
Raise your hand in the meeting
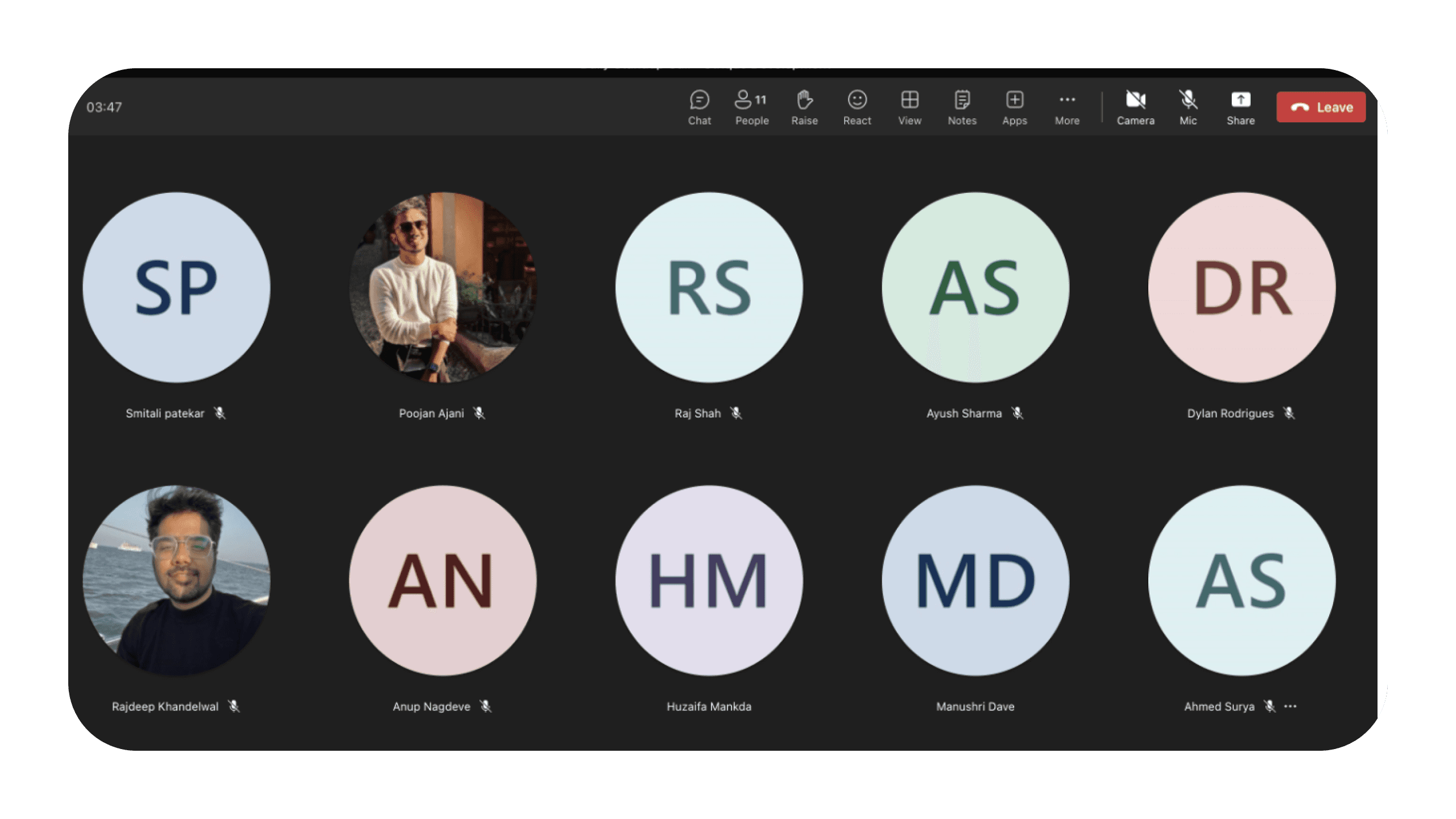point(804,107)
